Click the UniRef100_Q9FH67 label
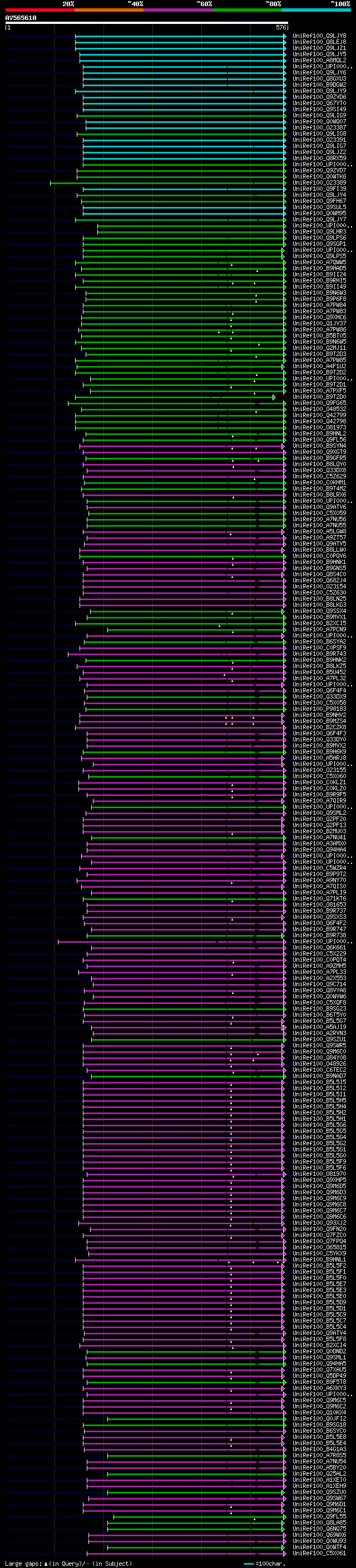Image resolution: width=356 pixels, height=1568 pixels. click(319, 201)
